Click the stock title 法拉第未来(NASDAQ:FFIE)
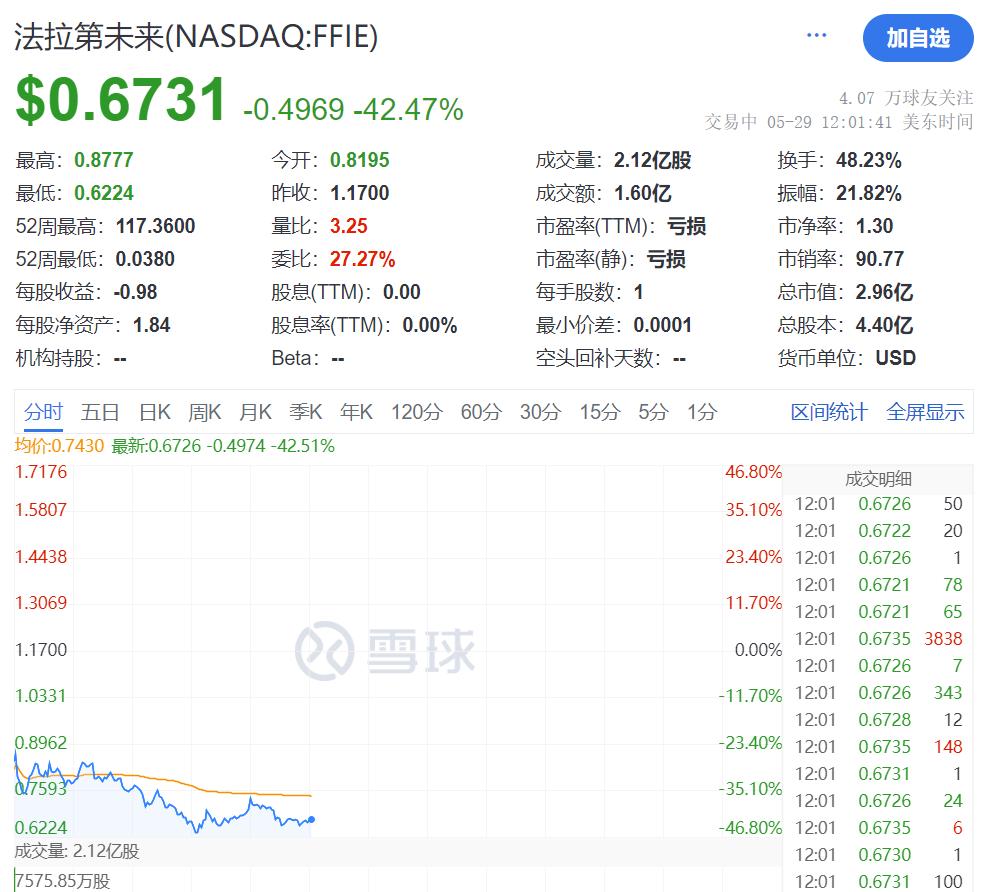 point(196,36)
